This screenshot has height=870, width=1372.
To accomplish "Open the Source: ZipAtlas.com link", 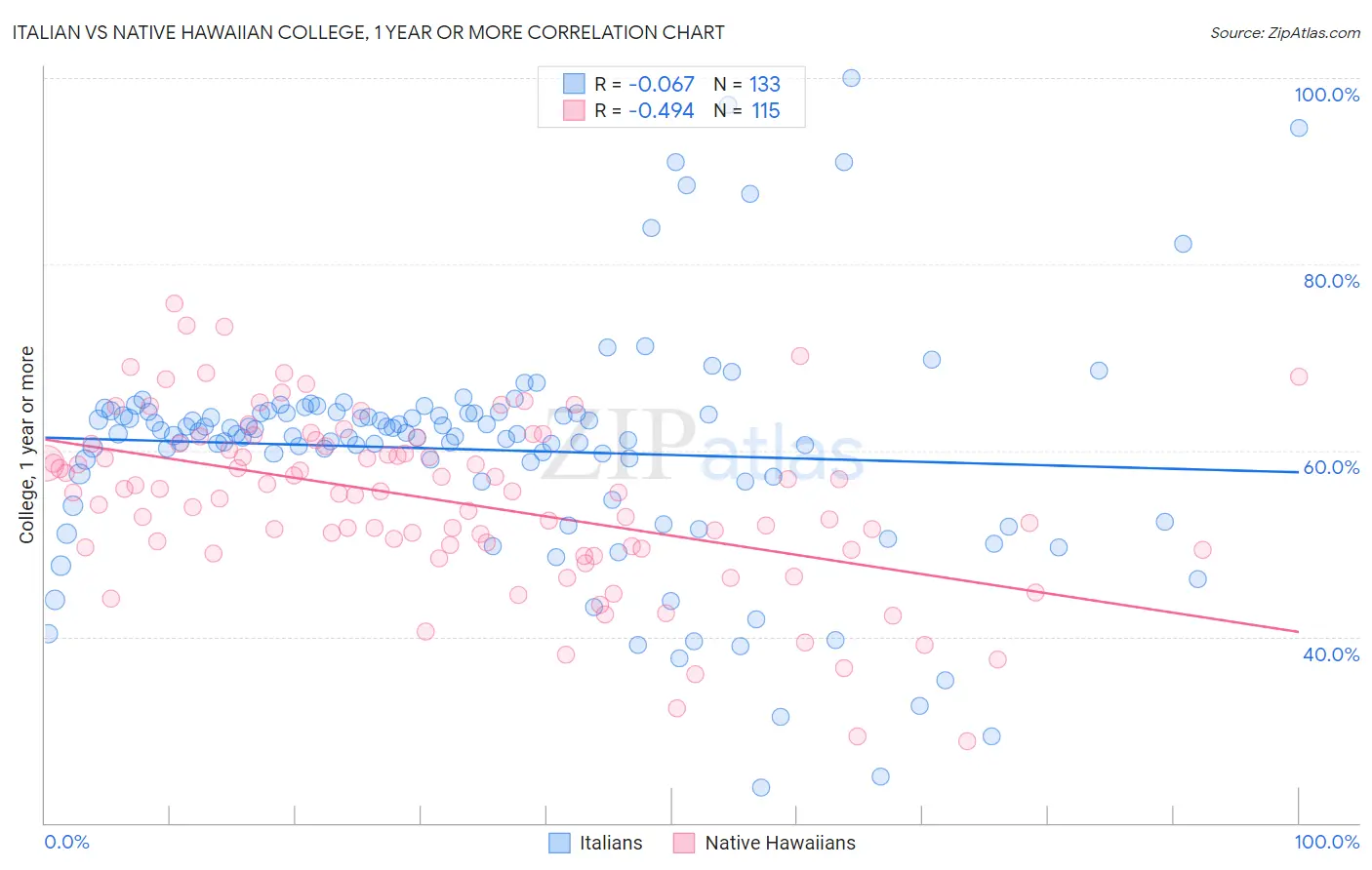I will click(1285, 32).
